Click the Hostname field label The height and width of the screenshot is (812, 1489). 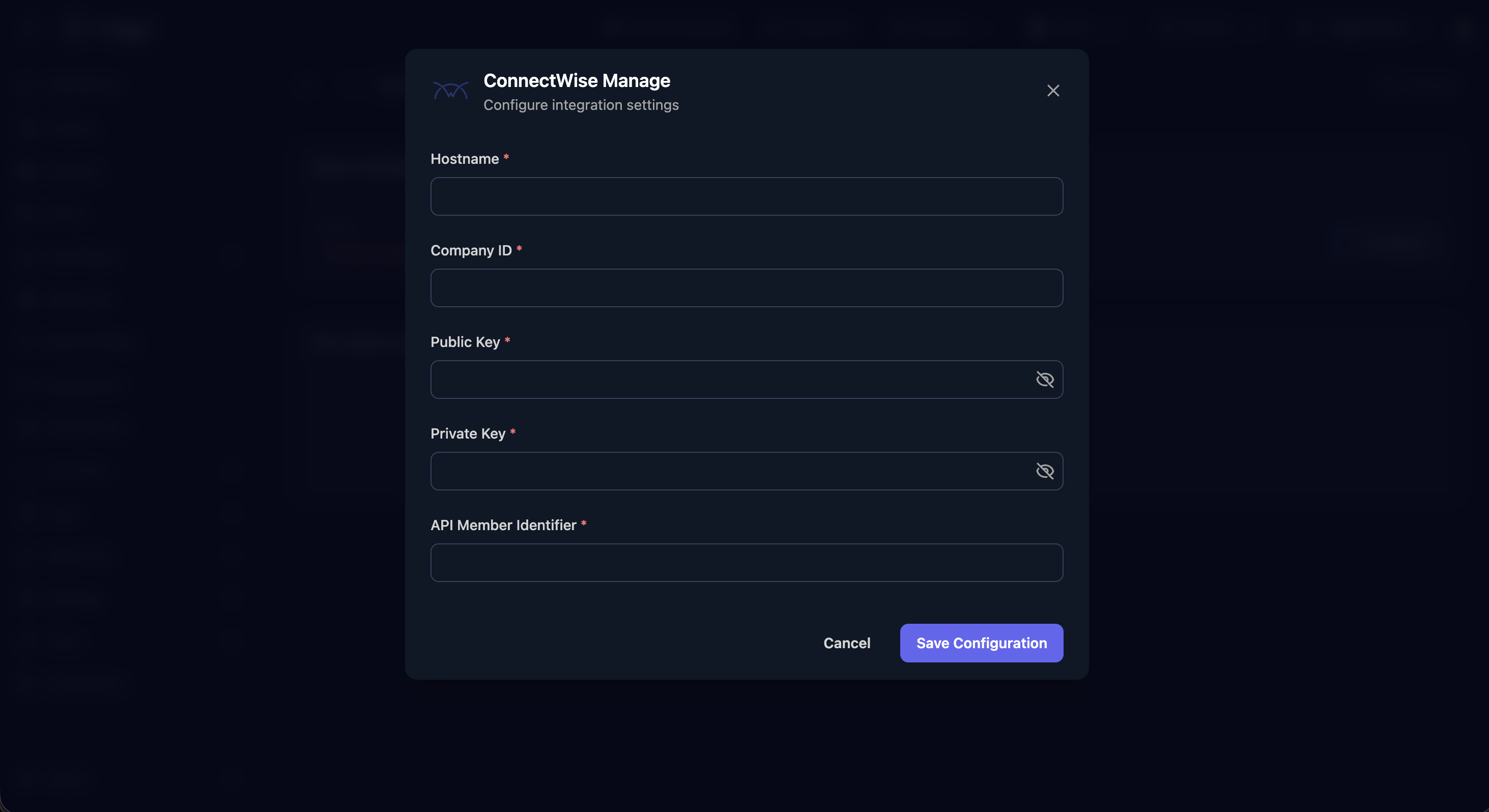tap(464, 158)
